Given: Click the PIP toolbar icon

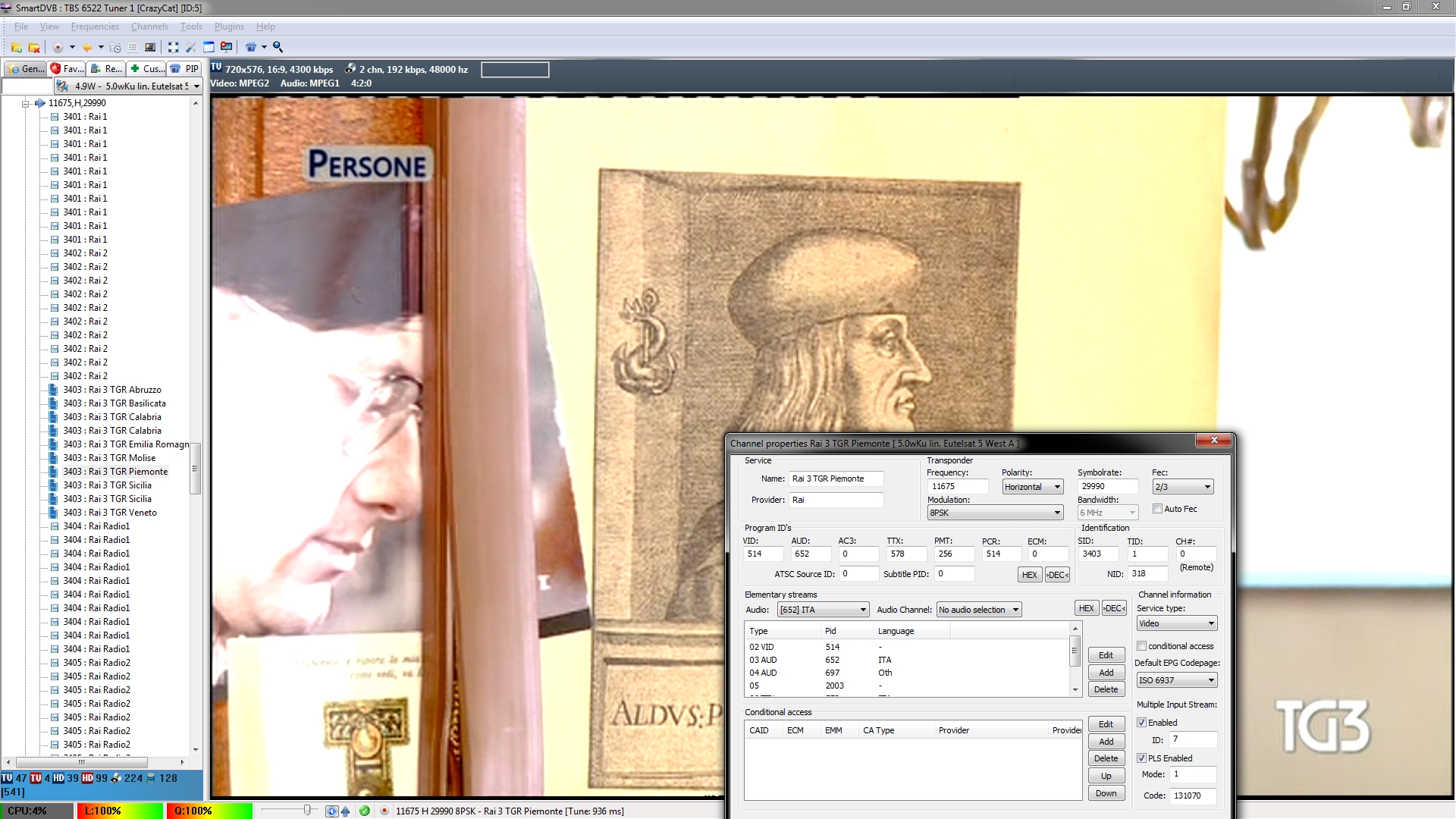Looking at the screenshot, I should coord(251,47).
